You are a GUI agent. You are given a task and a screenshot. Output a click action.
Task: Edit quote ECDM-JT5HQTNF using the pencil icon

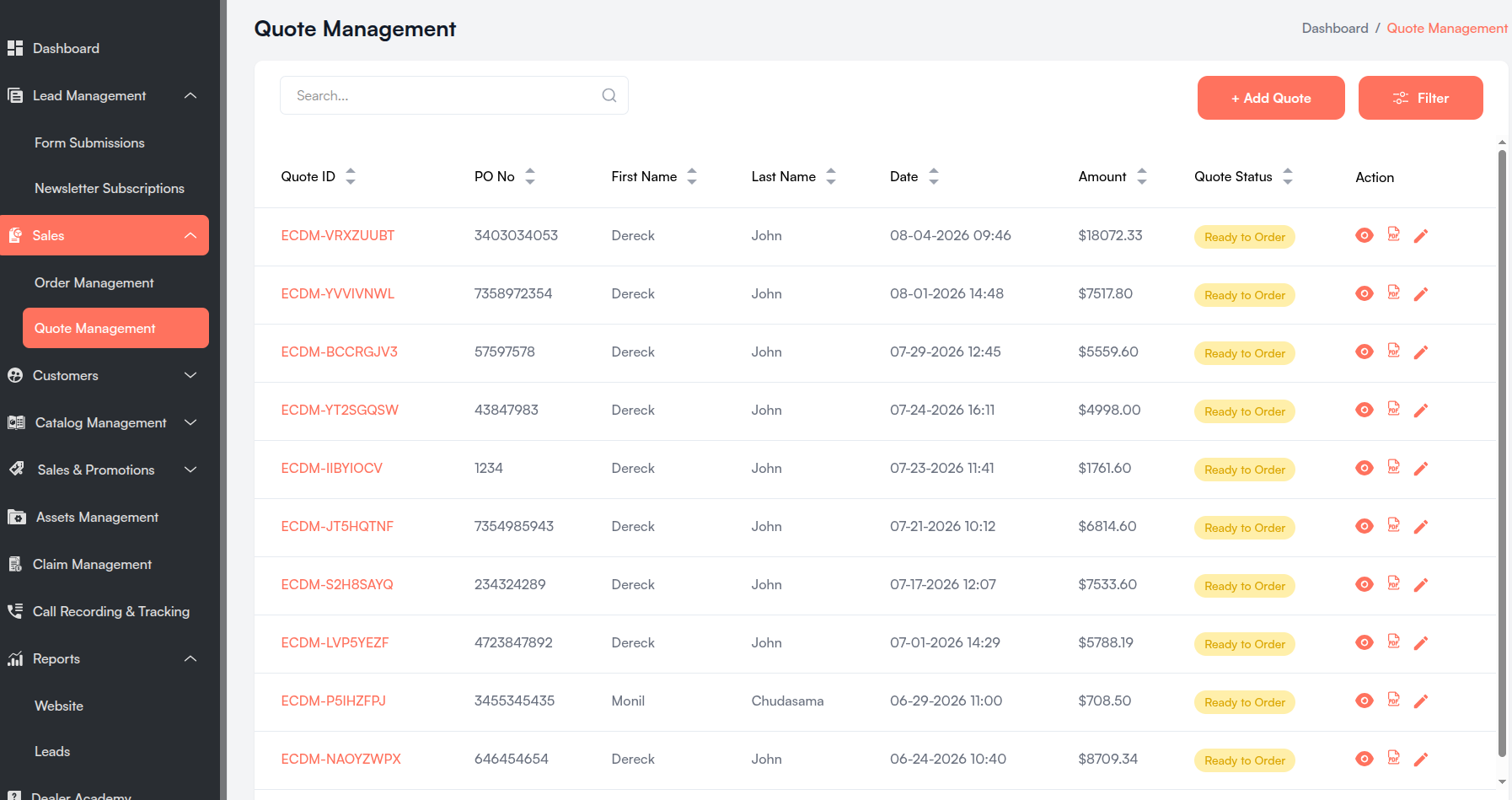[1421, 527]
